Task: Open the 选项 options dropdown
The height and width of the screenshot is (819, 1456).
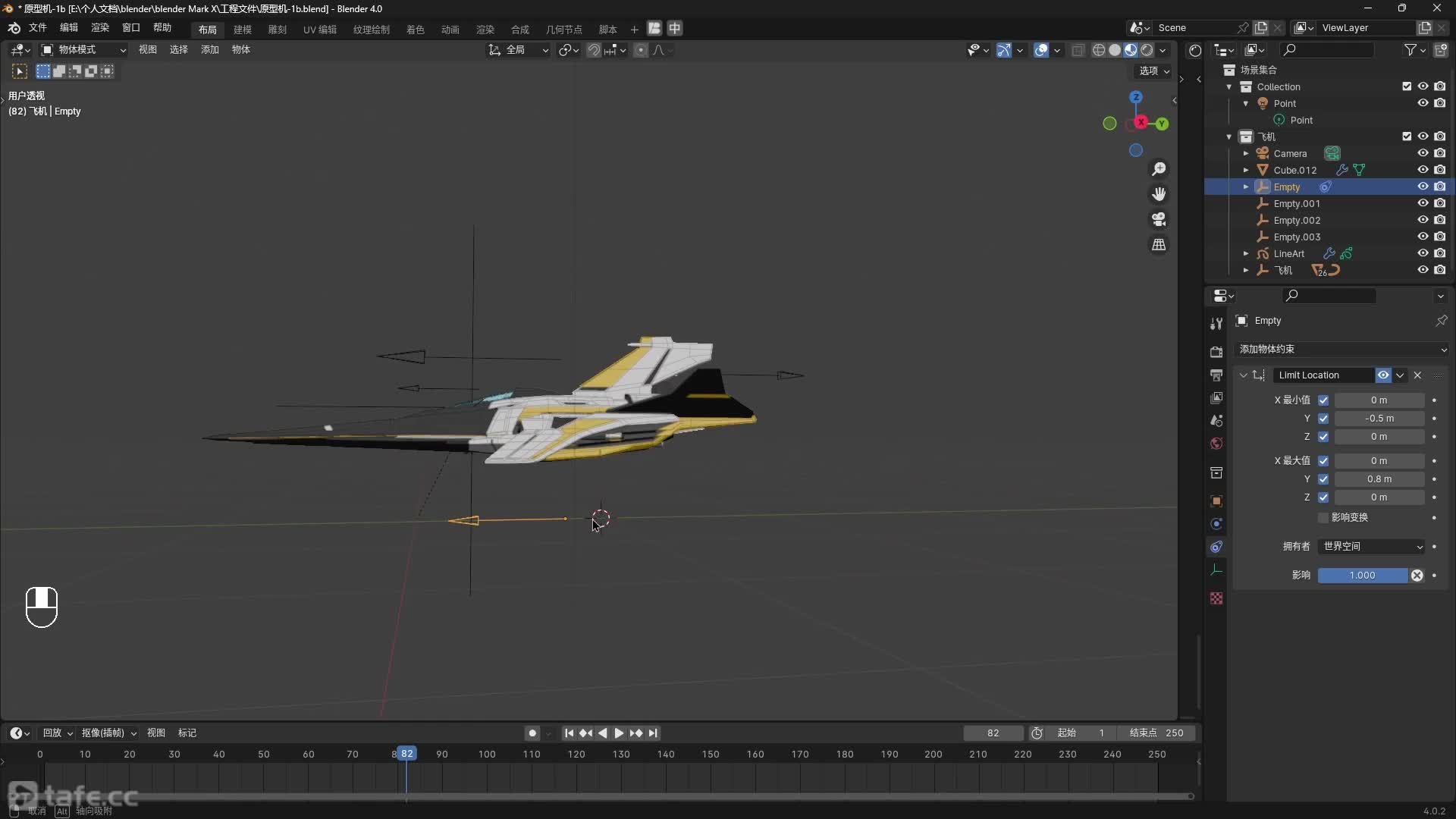Action: (1154, 71)
